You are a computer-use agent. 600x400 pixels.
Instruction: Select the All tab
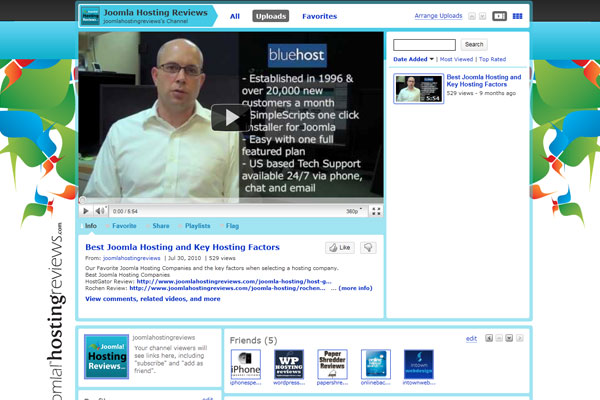click(x=235, y=16)
